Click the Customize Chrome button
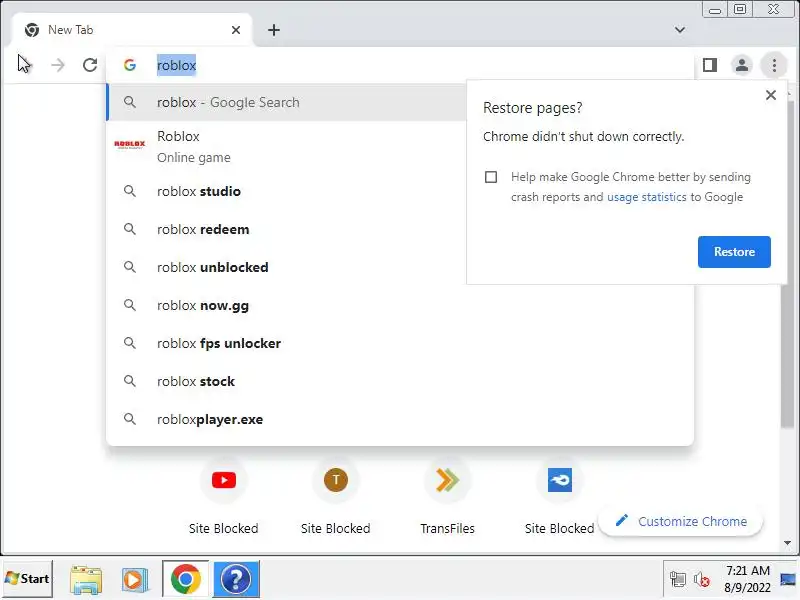The height and width of the screenshot is (600, 800). 681,521
